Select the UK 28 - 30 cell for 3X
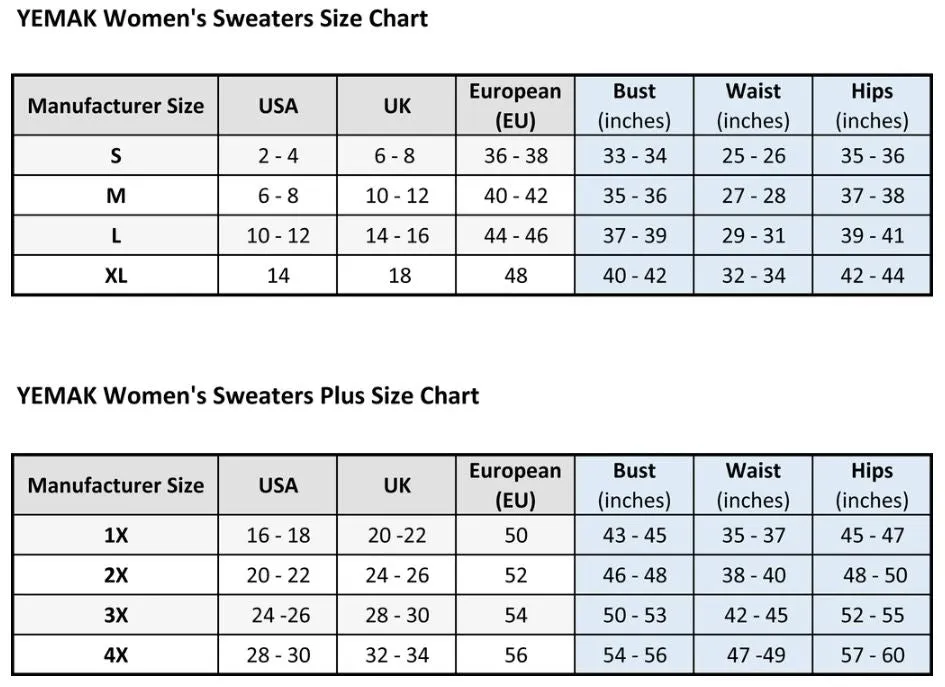The width and height of the screenshot is (945, 687). click(x=397, y=615)
